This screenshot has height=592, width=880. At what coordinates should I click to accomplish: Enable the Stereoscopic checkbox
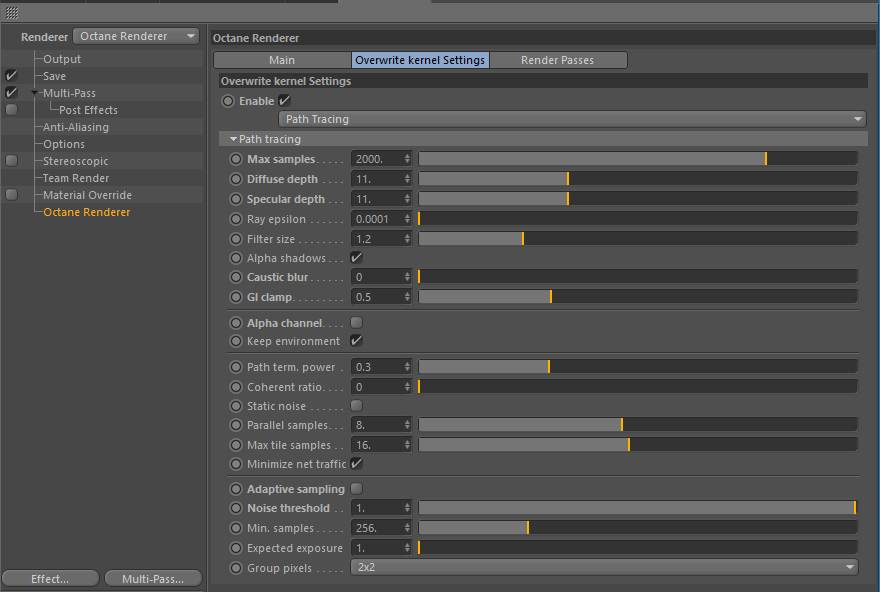(x=11, y=160)
